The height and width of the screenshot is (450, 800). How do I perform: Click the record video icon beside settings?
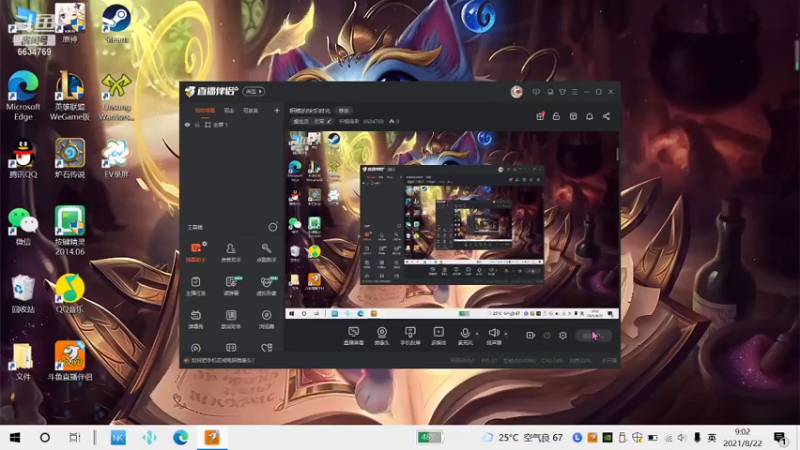531,335
